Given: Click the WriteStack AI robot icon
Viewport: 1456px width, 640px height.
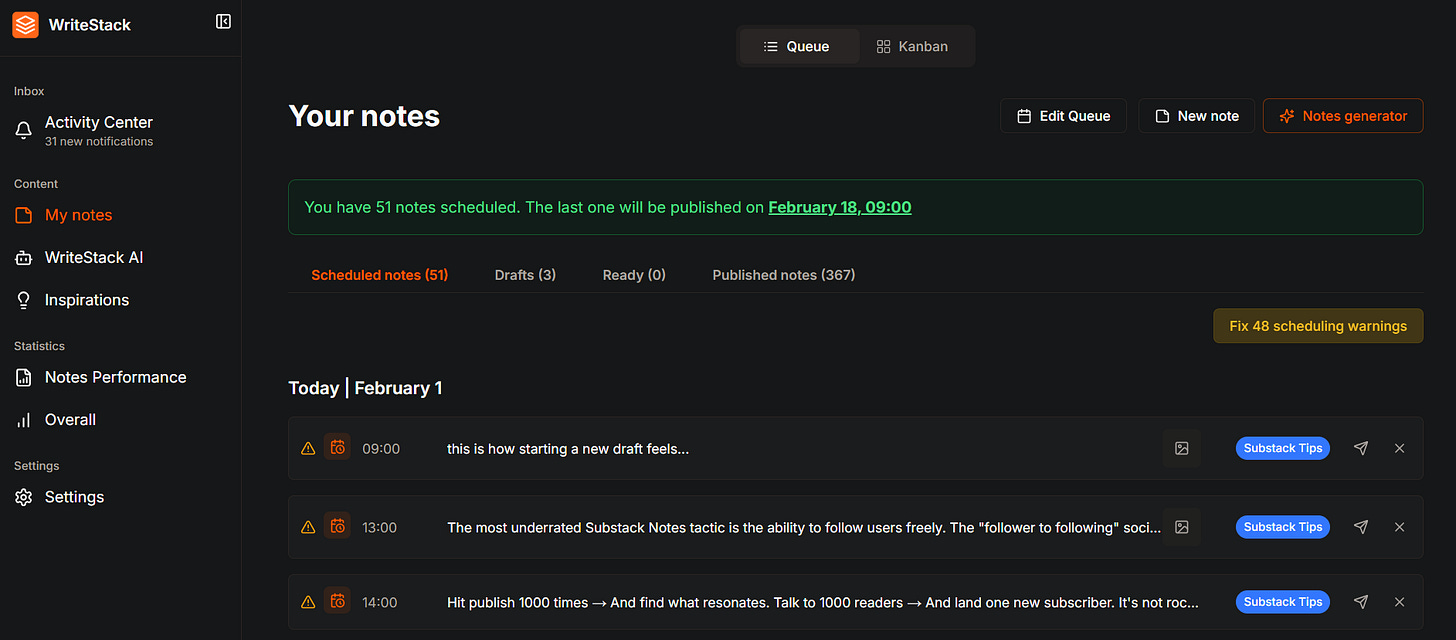Looking at the screenshot, I should pos(24,258).
